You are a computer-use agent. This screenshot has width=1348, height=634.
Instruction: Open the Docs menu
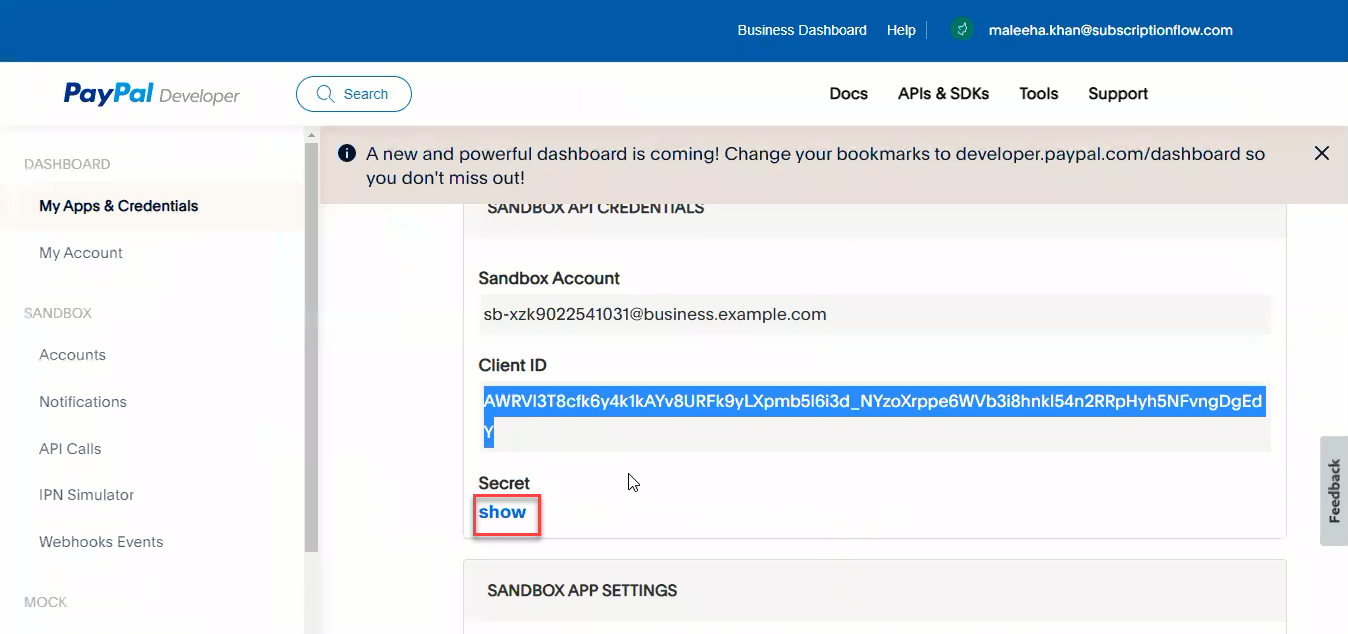point(849,94)
